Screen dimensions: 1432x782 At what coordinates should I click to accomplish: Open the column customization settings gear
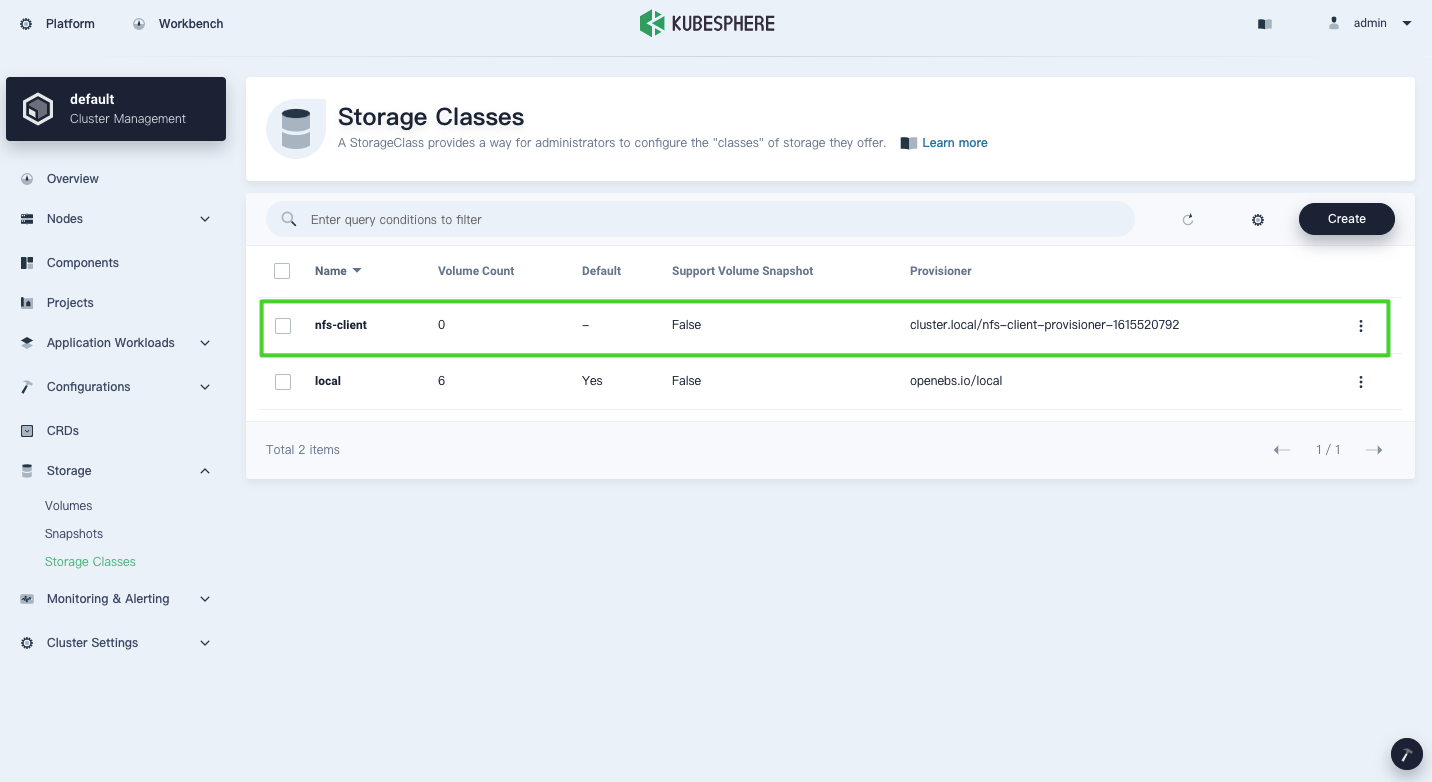(x=1257, y=219)
